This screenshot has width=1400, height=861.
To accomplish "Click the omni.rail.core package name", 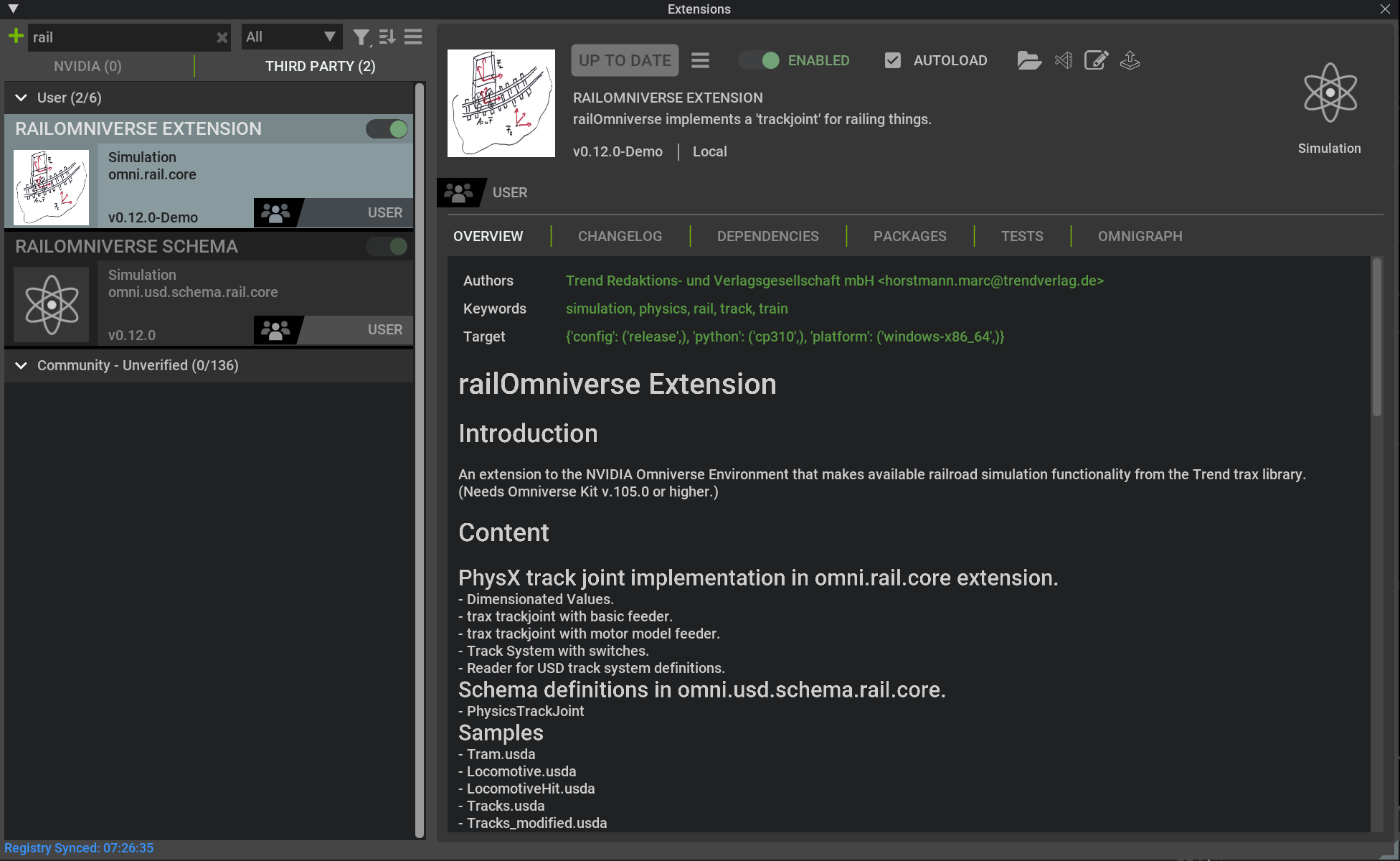I will point(152,174).
